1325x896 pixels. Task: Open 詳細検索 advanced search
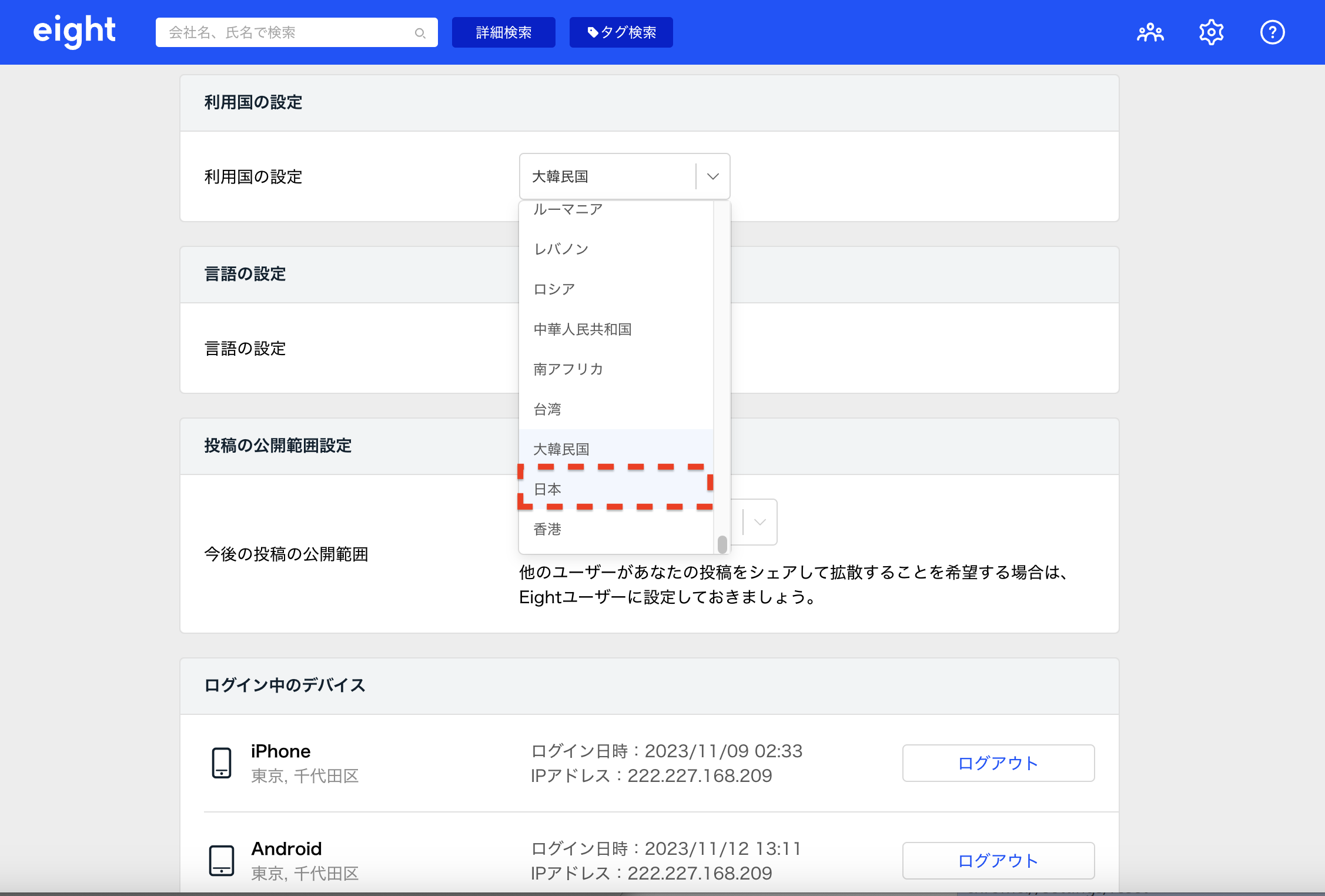click(503, 32)
